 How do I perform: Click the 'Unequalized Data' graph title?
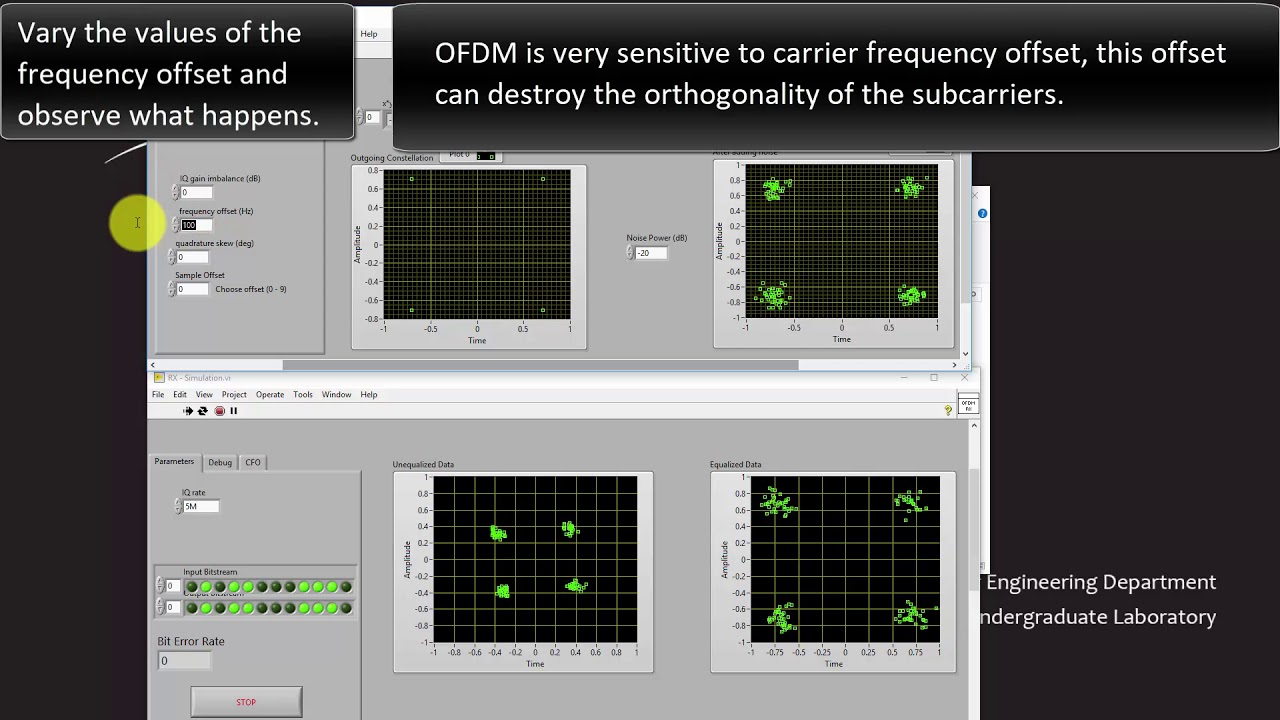point(423,464)
